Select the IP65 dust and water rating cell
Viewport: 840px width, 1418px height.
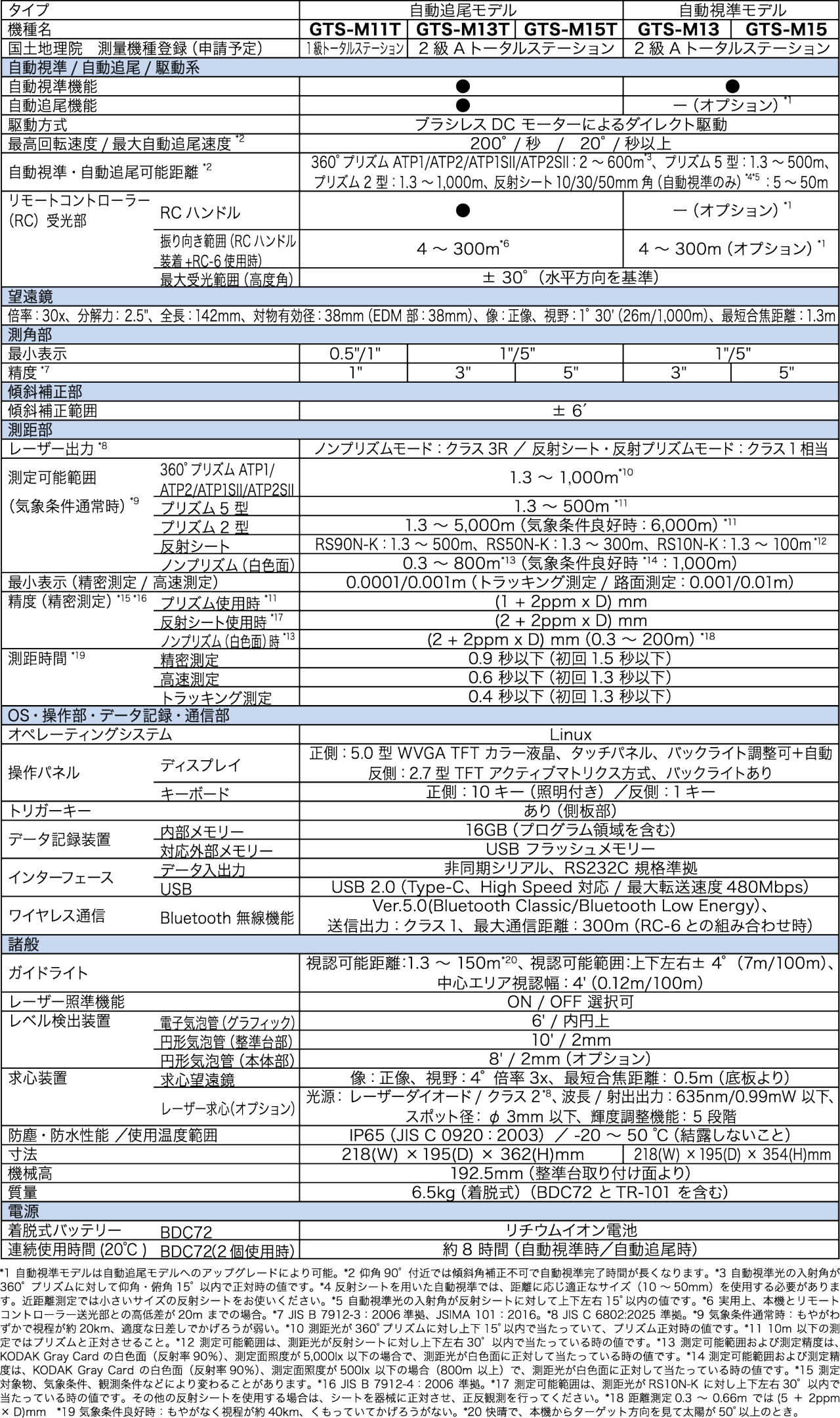(569, 1134)
